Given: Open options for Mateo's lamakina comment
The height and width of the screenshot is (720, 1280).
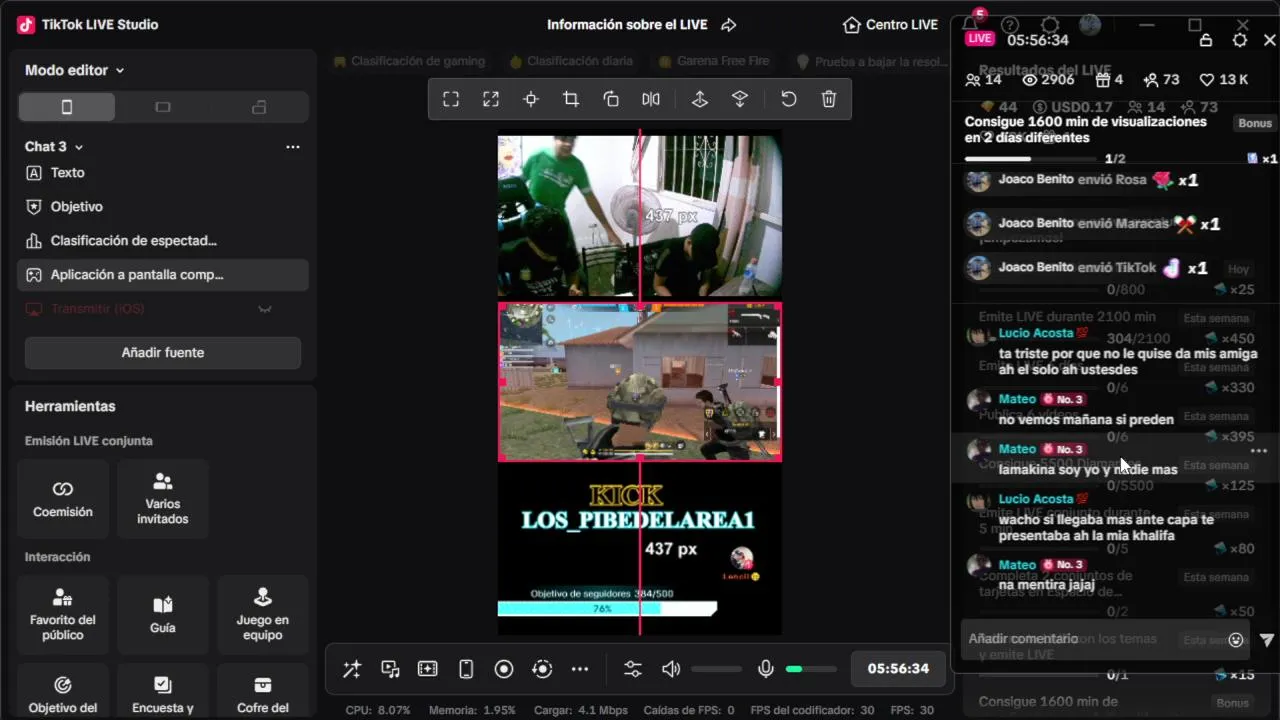Looking at the screenshot, I should (x=1259, y=451).
